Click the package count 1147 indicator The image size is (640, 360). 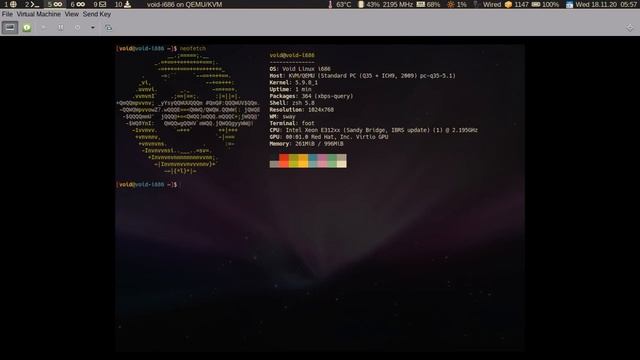[x=517, y=4]
